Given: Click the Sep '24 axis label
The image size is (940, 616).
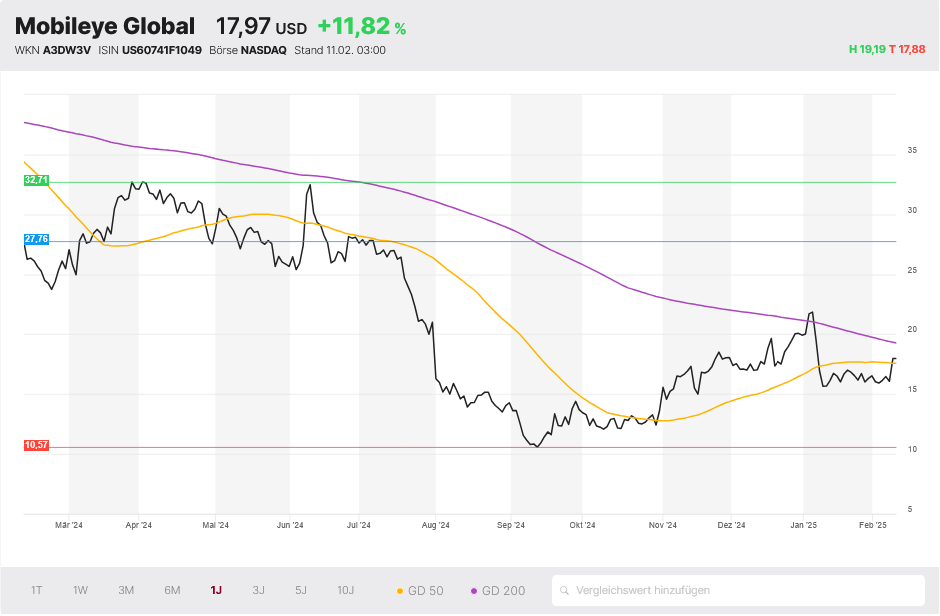Looking at the screenshot, I should (x=511, y=526).
